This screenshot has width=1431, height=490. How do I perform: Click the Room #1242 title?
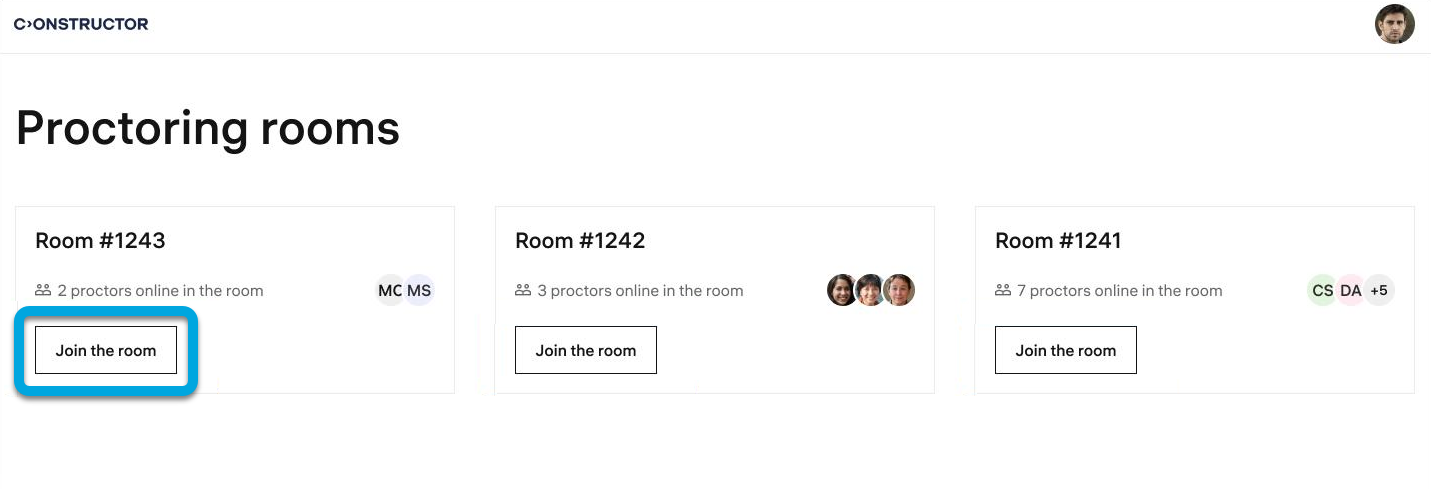[x=580, y=240]
